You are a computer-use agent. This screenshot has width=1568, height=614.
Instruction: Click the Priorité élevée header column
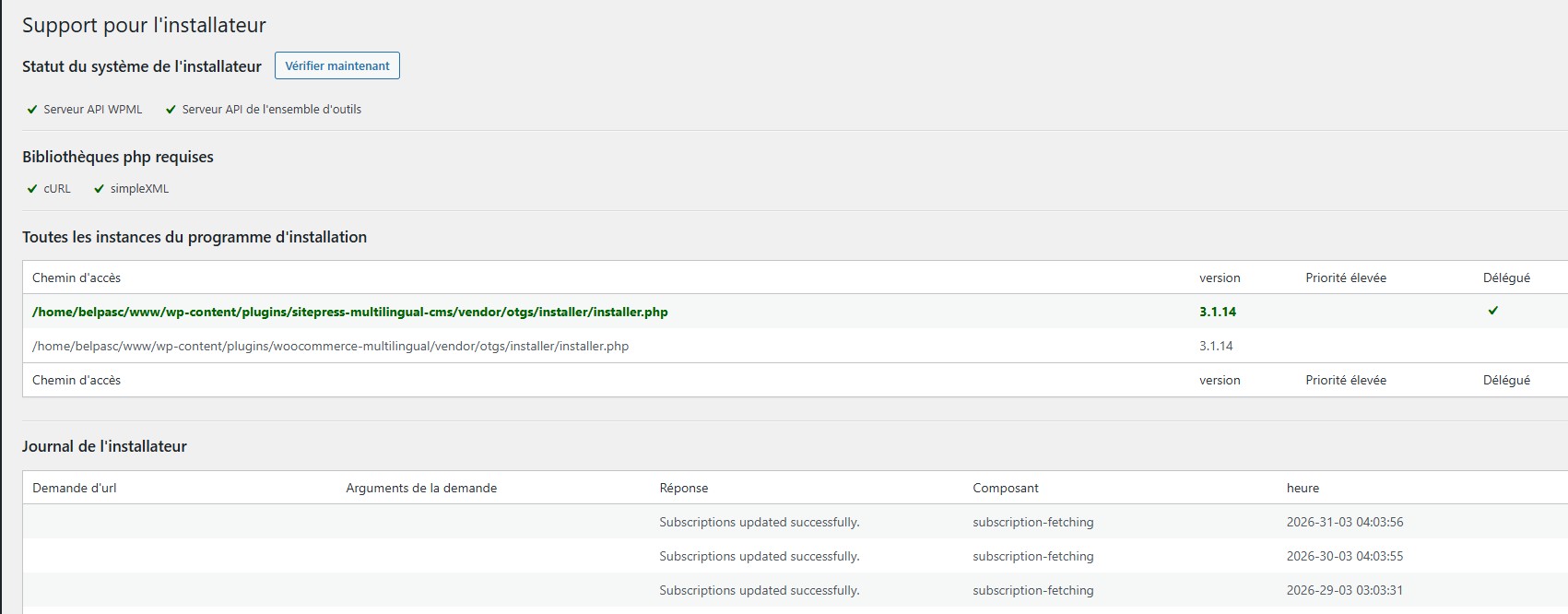point(1345,277)
